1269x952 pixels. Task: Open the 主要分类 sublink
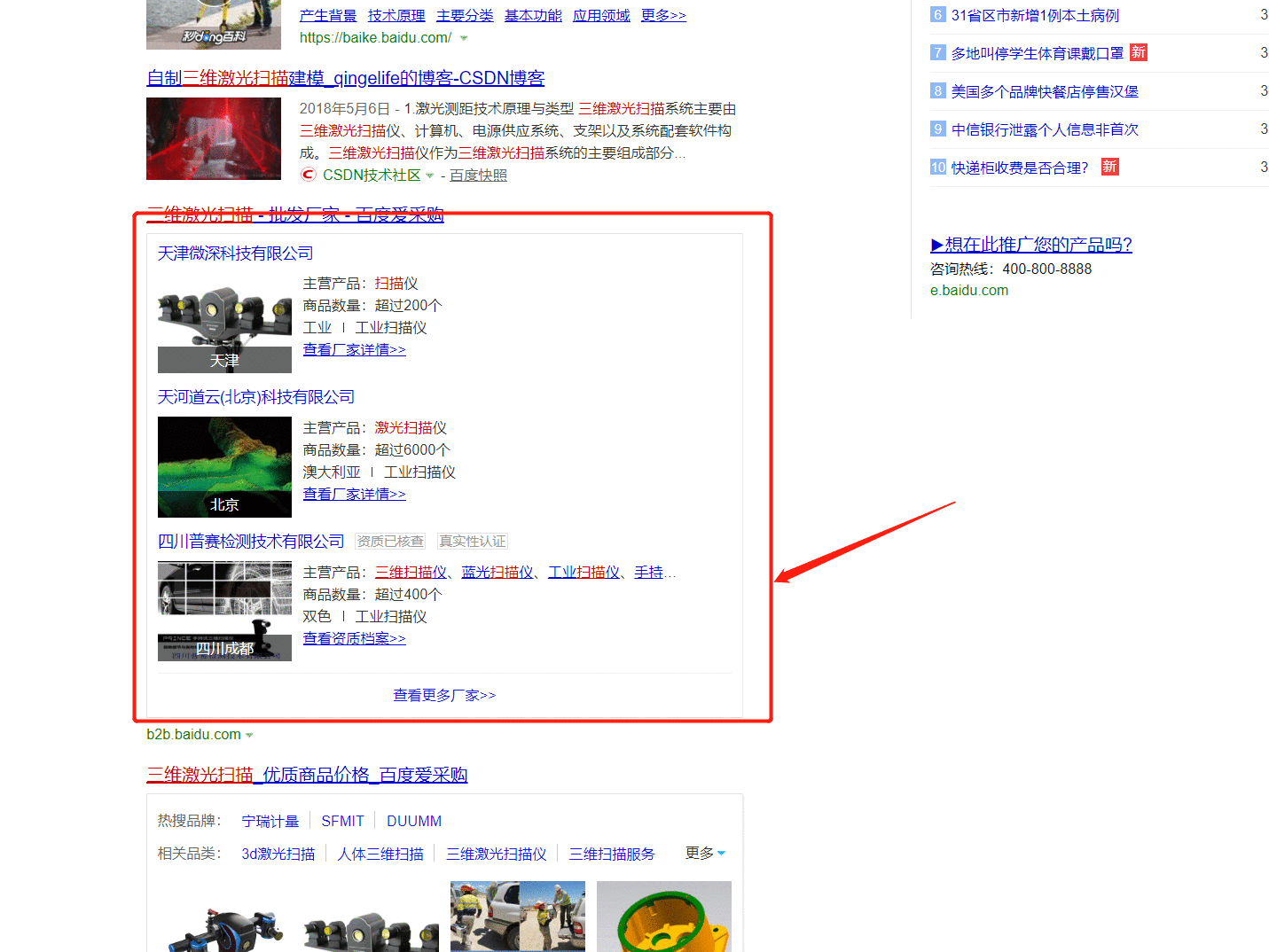[x=465, y=15]
